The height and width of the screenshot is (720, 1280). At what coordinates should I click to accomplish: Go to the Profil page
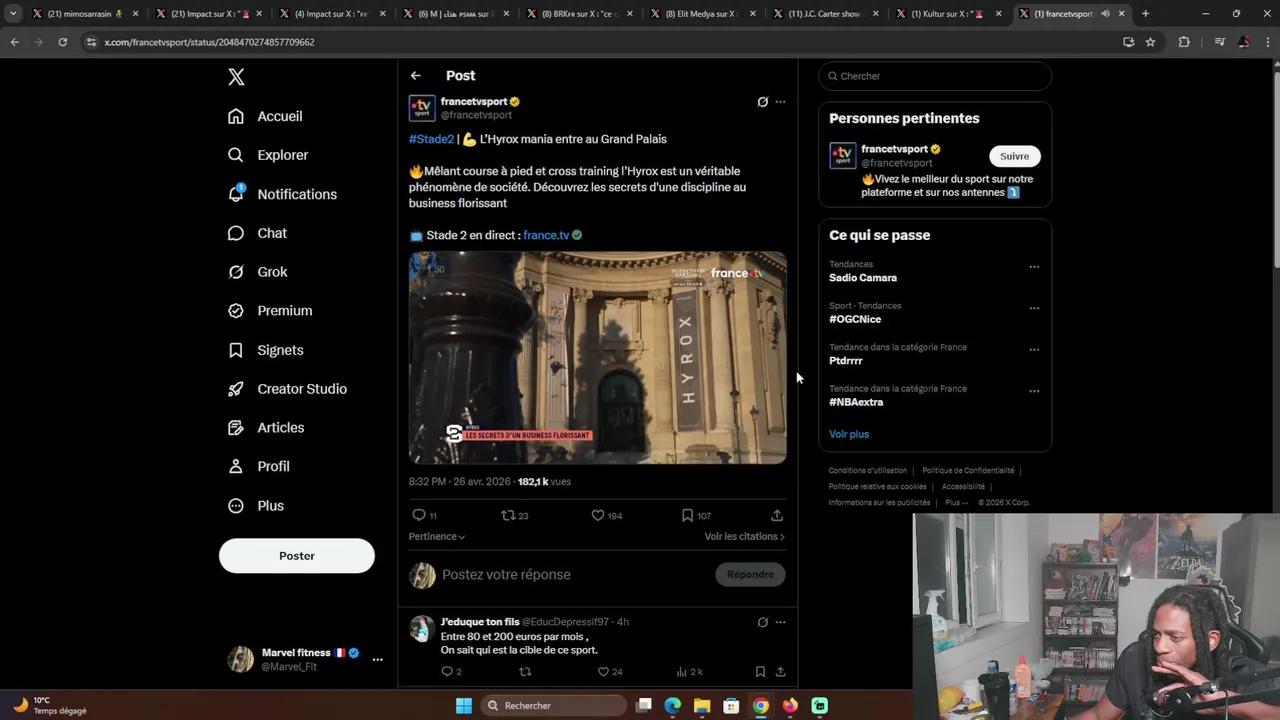(x=258, y=467)
